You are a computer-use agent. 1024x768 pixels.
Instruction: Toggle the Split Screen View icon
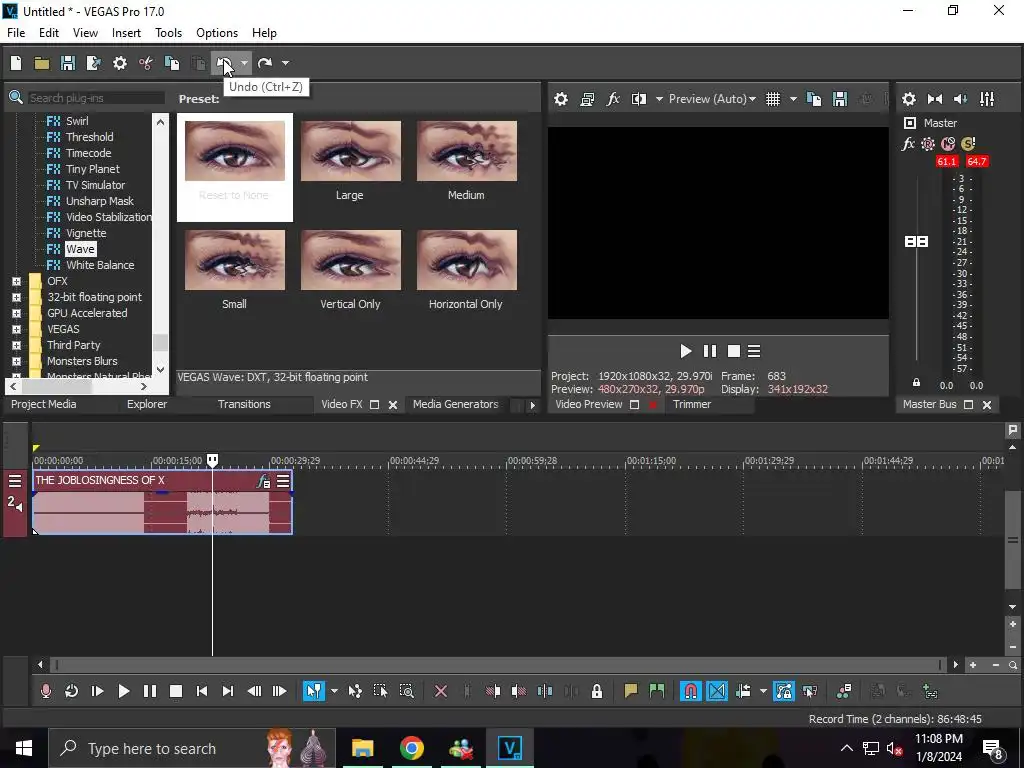[639, 99]
